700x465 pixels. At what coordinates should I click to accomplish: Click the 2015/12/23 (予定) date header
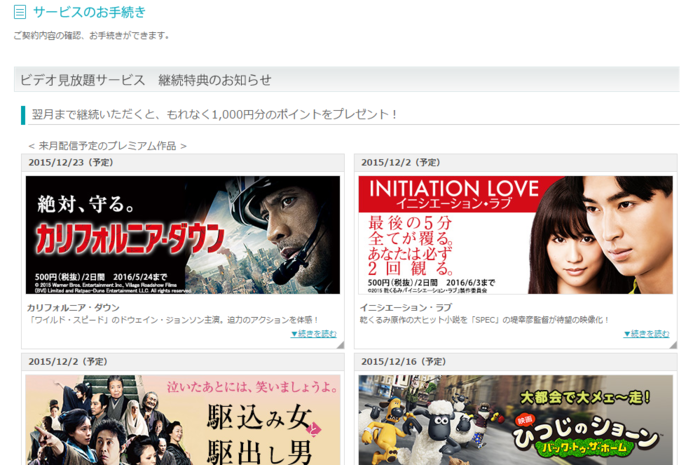(x=183, y=162)
